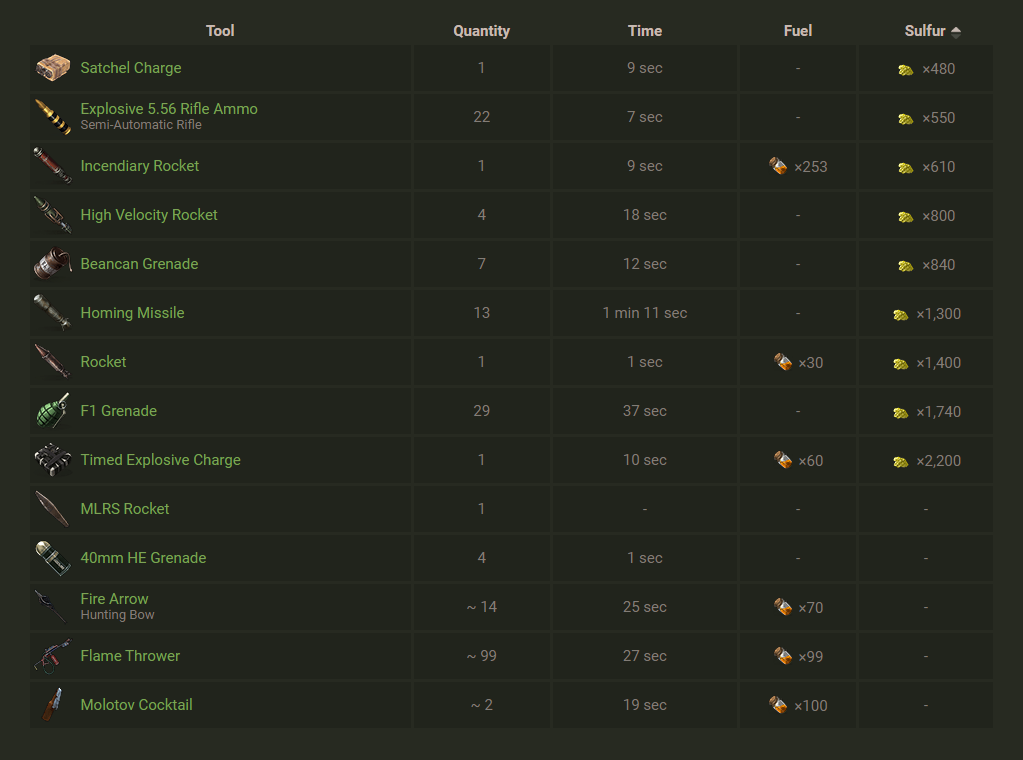Open the Homing Missile link
Viewport: 1023px width, 760px height.
click(132, 313)
